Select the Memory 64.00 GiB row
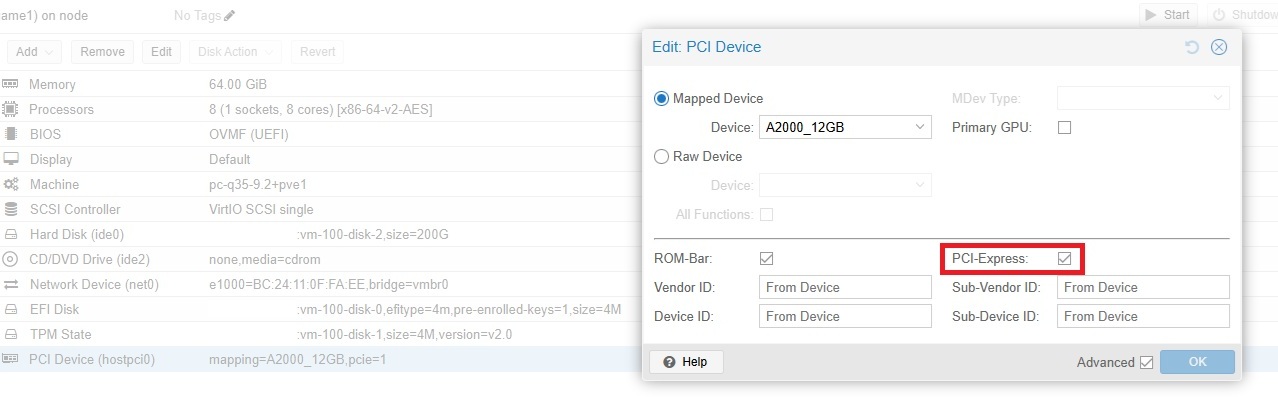 click(320, 84)
